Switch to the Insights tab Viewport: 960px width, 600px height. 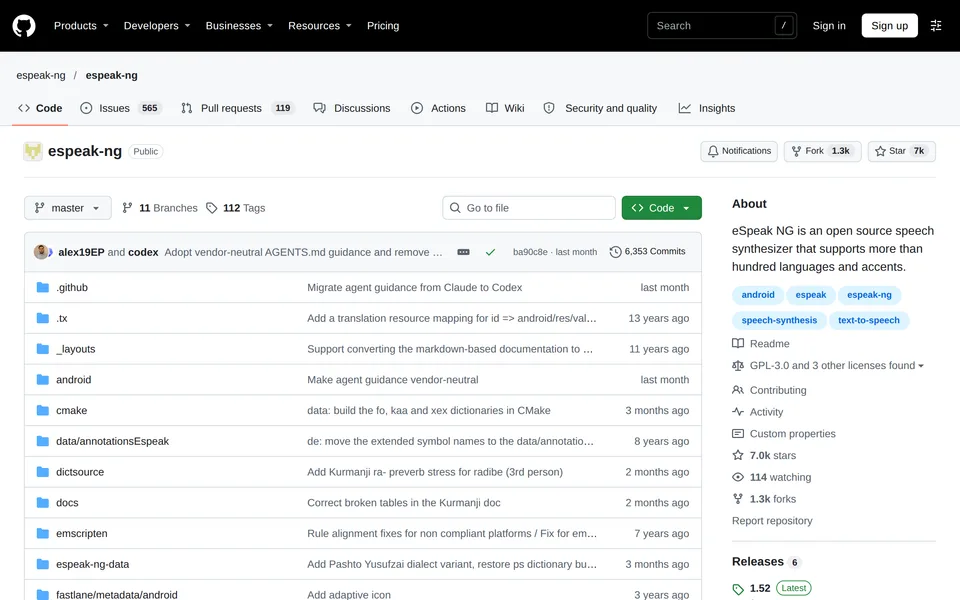point(707,108)
